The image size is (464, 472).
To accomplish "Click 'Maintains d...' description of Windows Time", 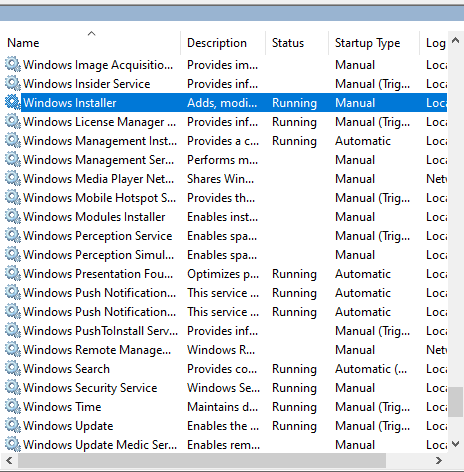I will coord(223,407).
